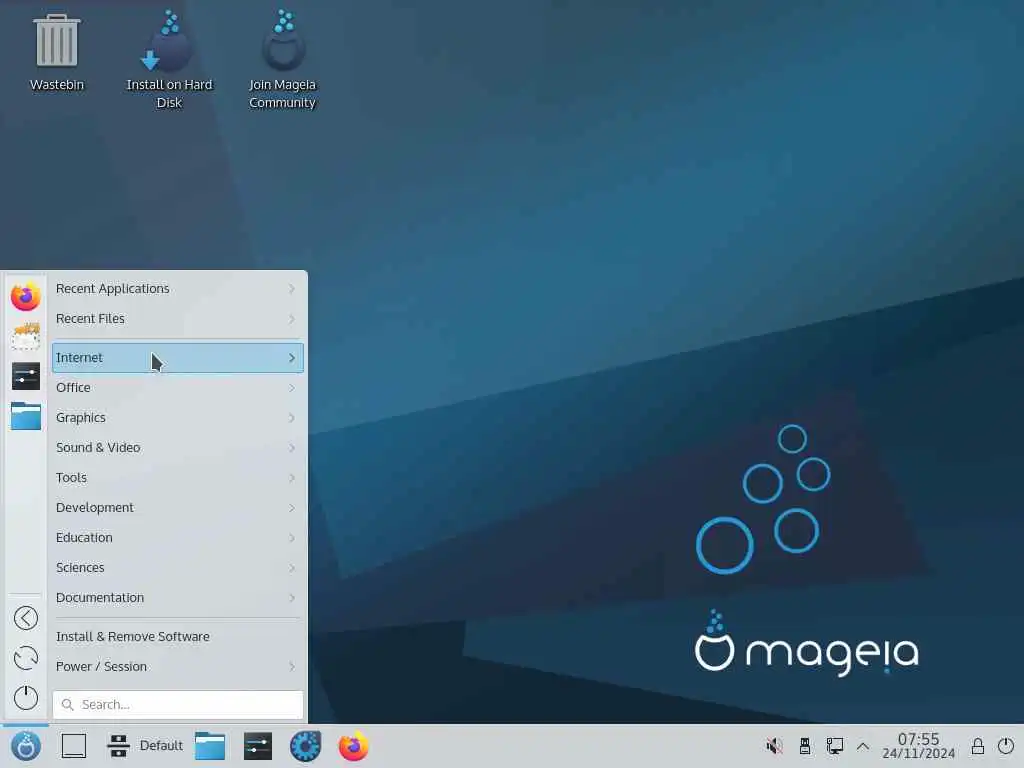
Task: Open the Education category
Action: (x=178, y=538)
